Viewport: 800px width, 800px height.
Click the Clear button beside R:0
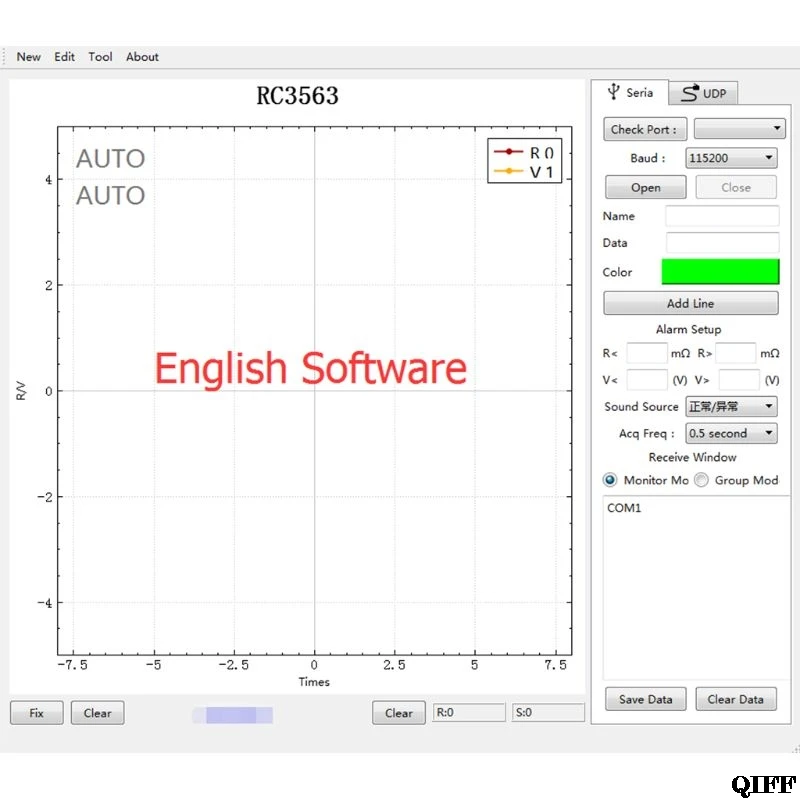[398, 713]
